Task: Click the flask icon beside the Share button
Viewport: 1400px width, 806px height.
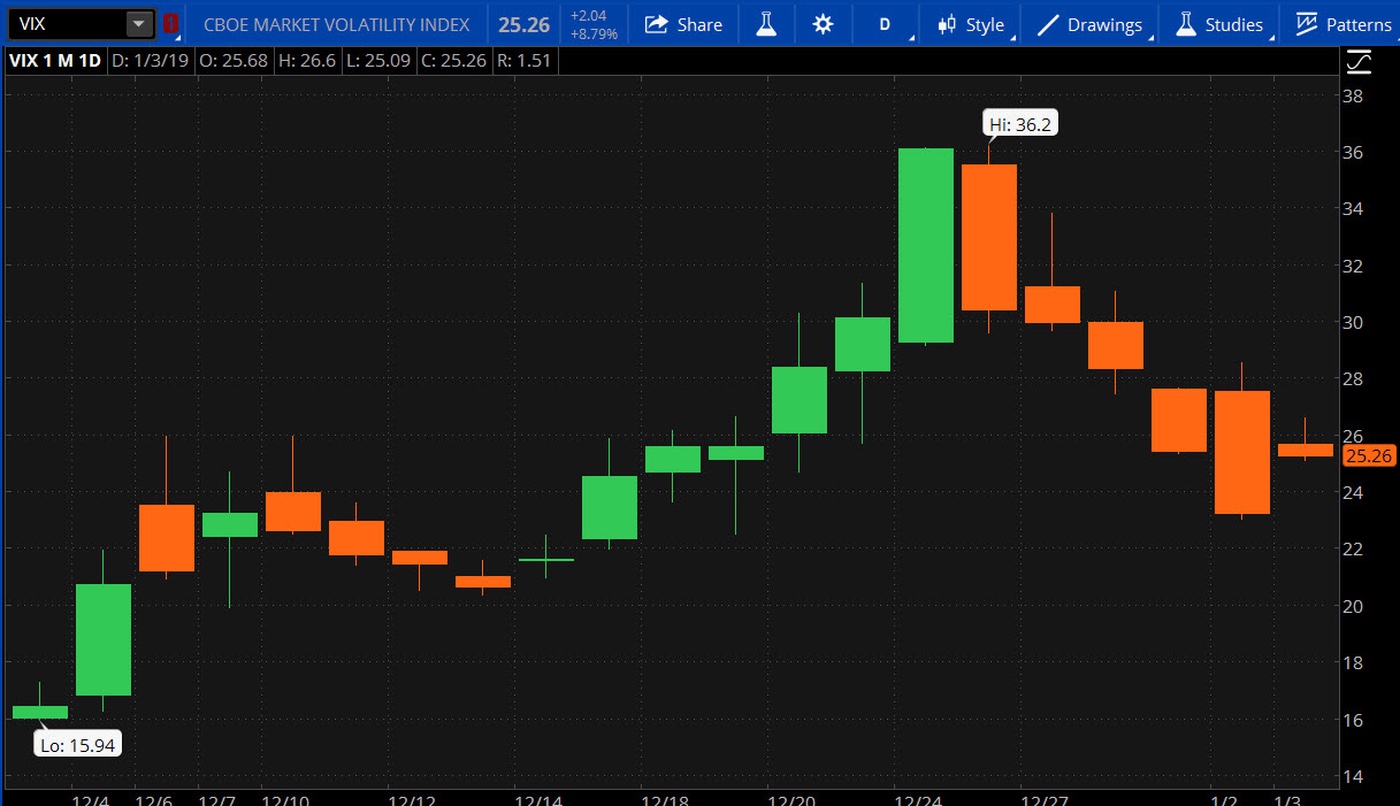Action: [766, 25]
